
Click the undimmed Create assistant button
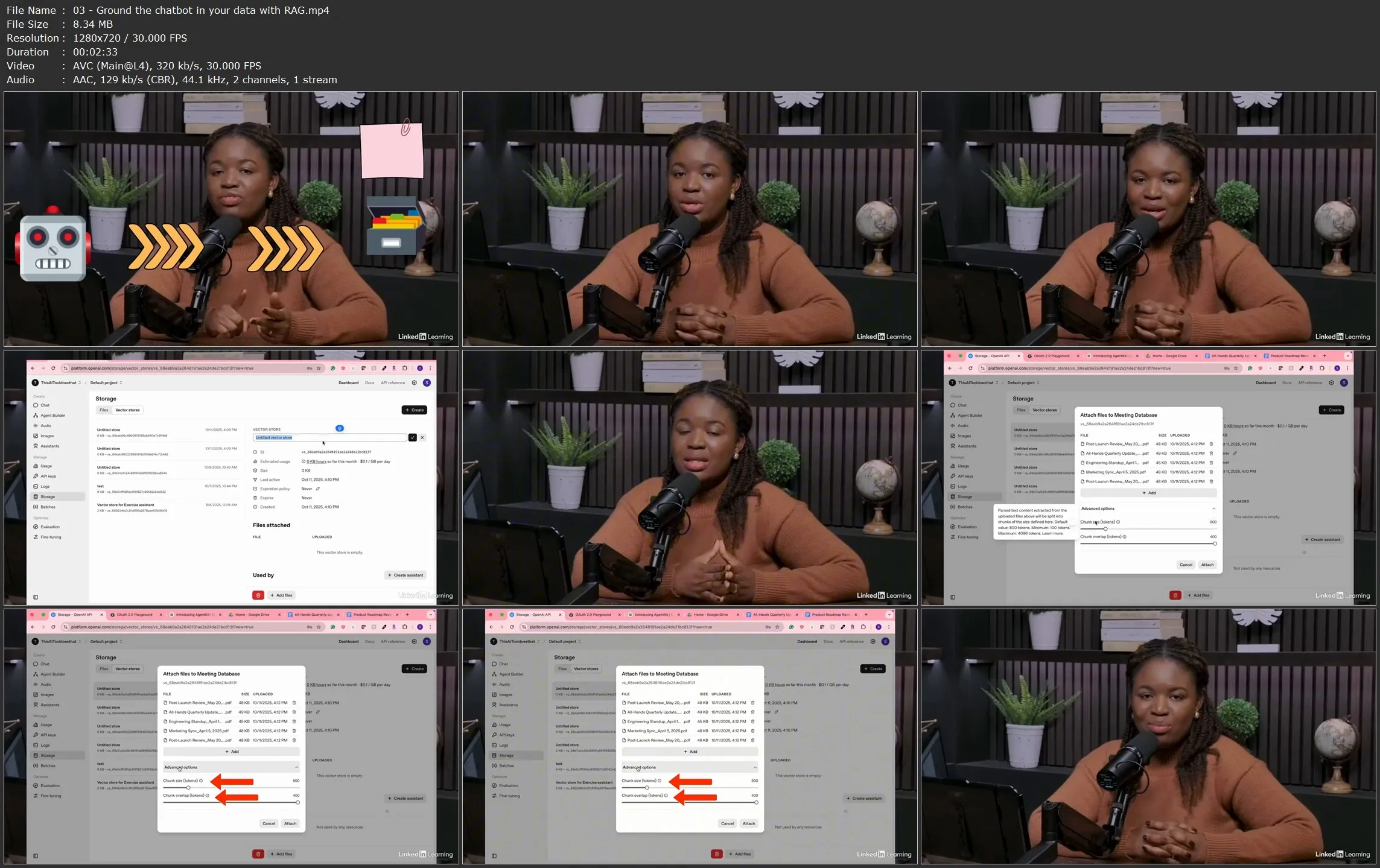pos(405,575)
